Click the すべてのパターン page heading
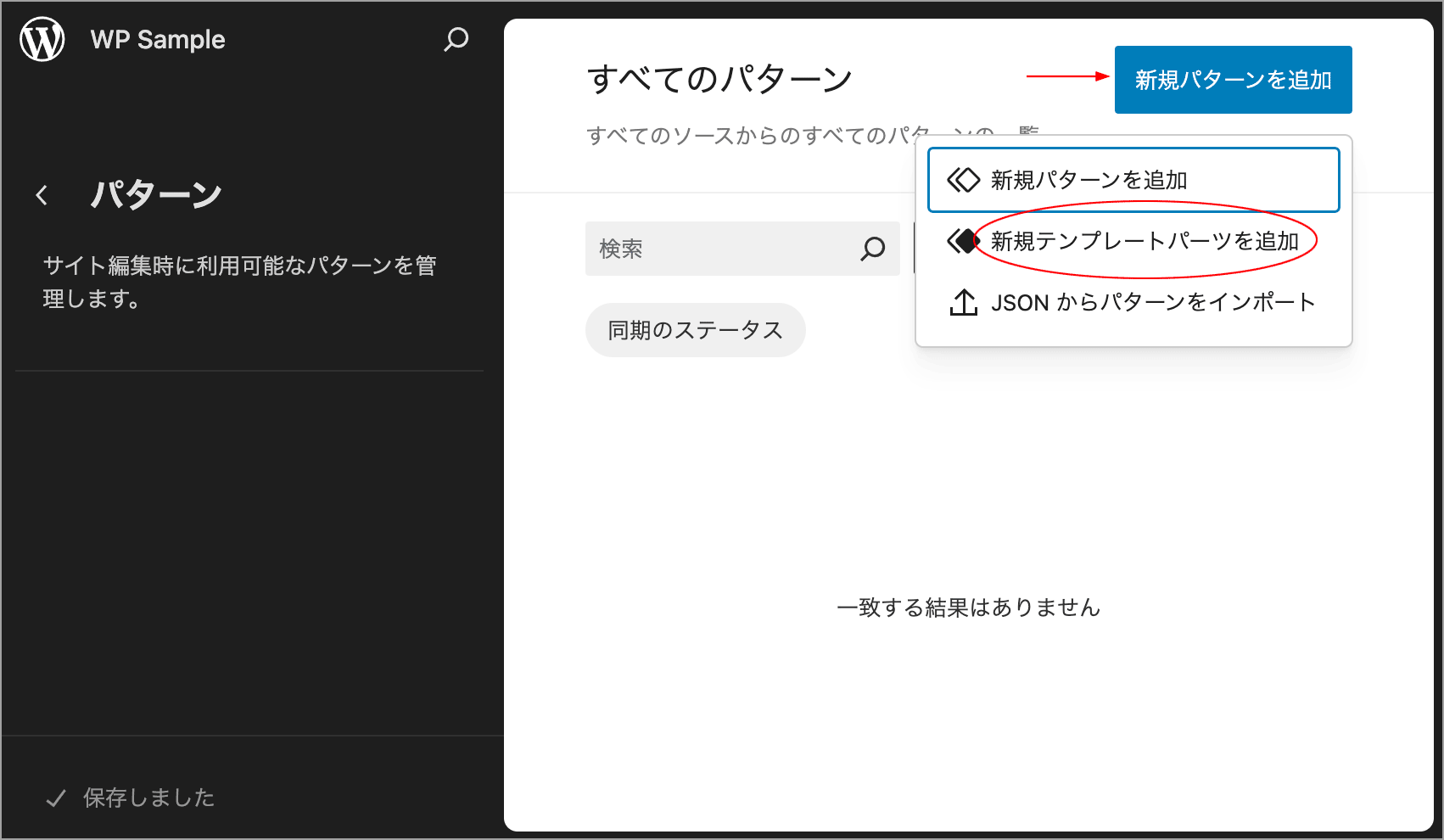Screen dimensions: 1444x840 (719, 79)
